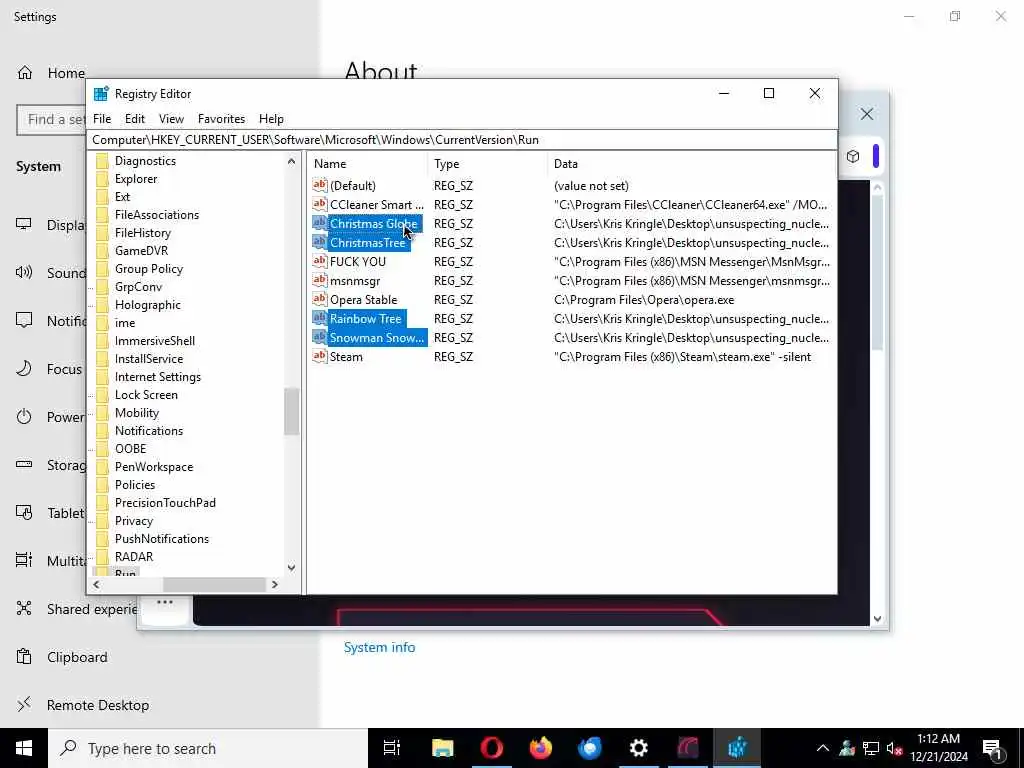Click the Steam value data text
Screen dimensions: 1024x768
[682, 357]
